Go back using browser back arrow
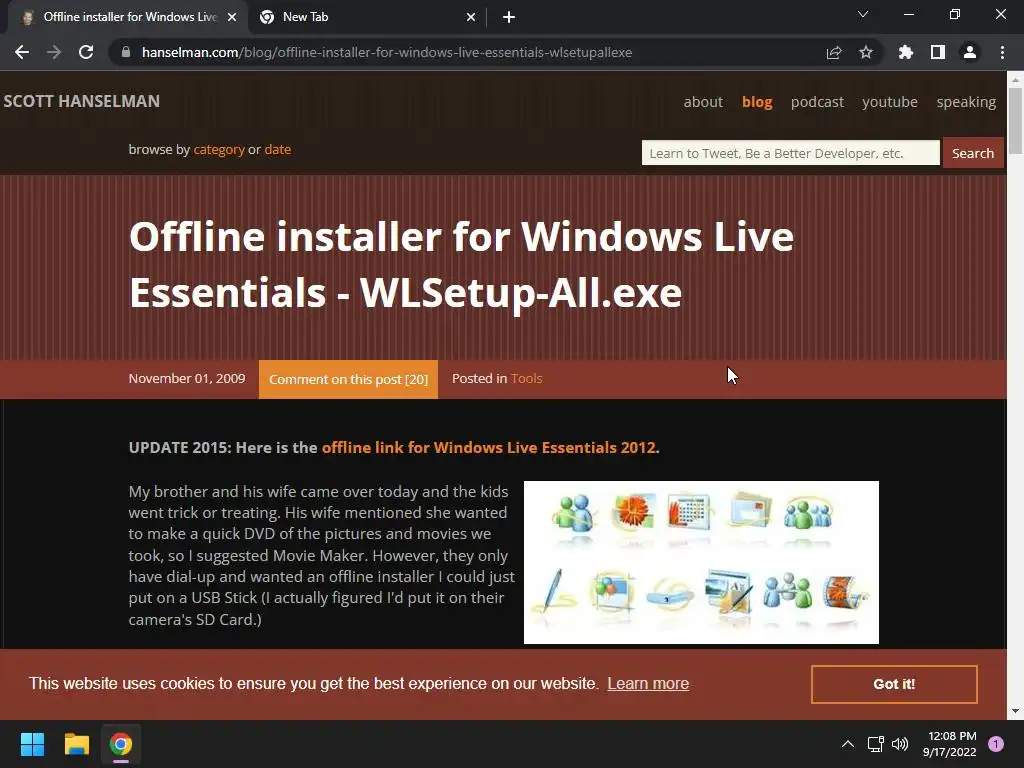The height and width of the screenshot is (768, 1024). click(x=22, y=52)
